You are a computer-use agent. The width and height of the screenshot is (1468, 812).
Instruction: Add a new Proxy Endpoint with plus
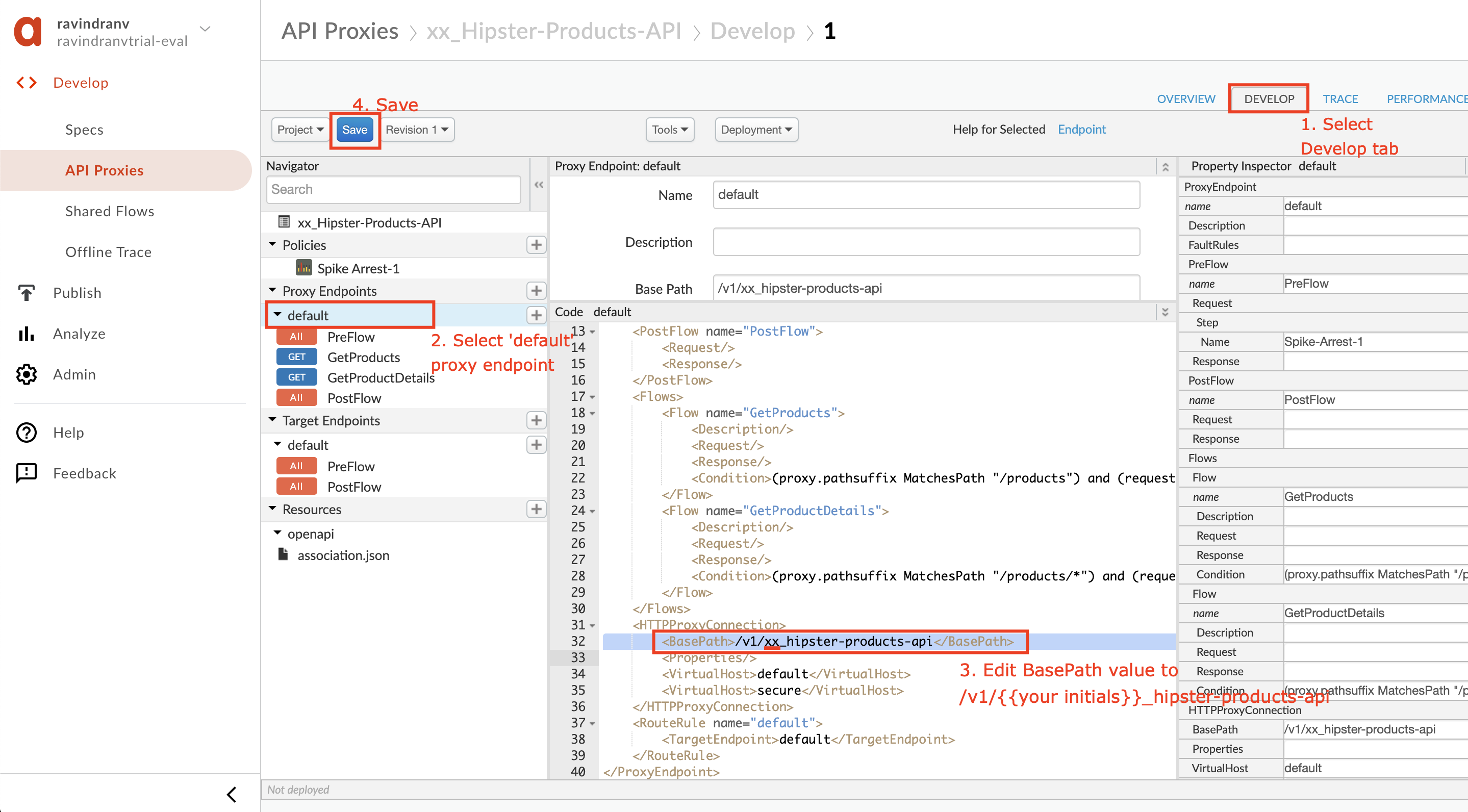pos(536,291)
